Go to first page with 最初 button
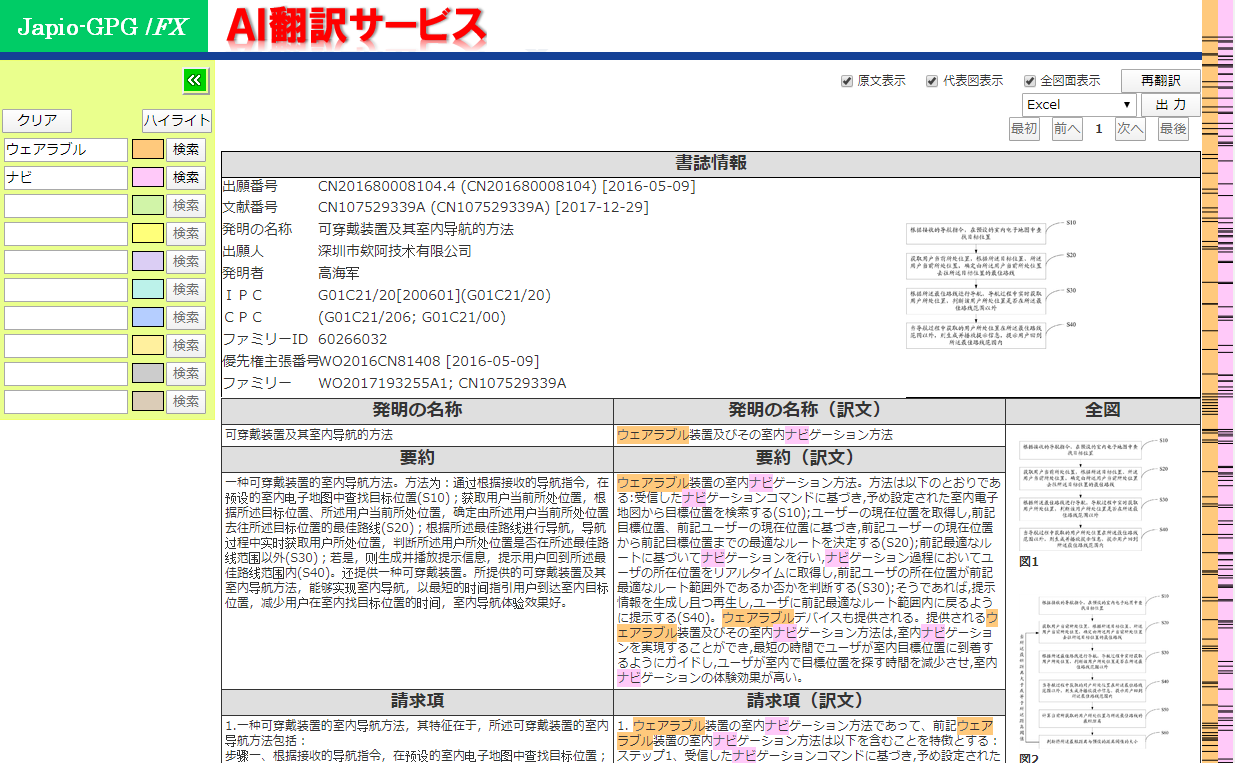The image size is (1235, 763). point(1024,129)
